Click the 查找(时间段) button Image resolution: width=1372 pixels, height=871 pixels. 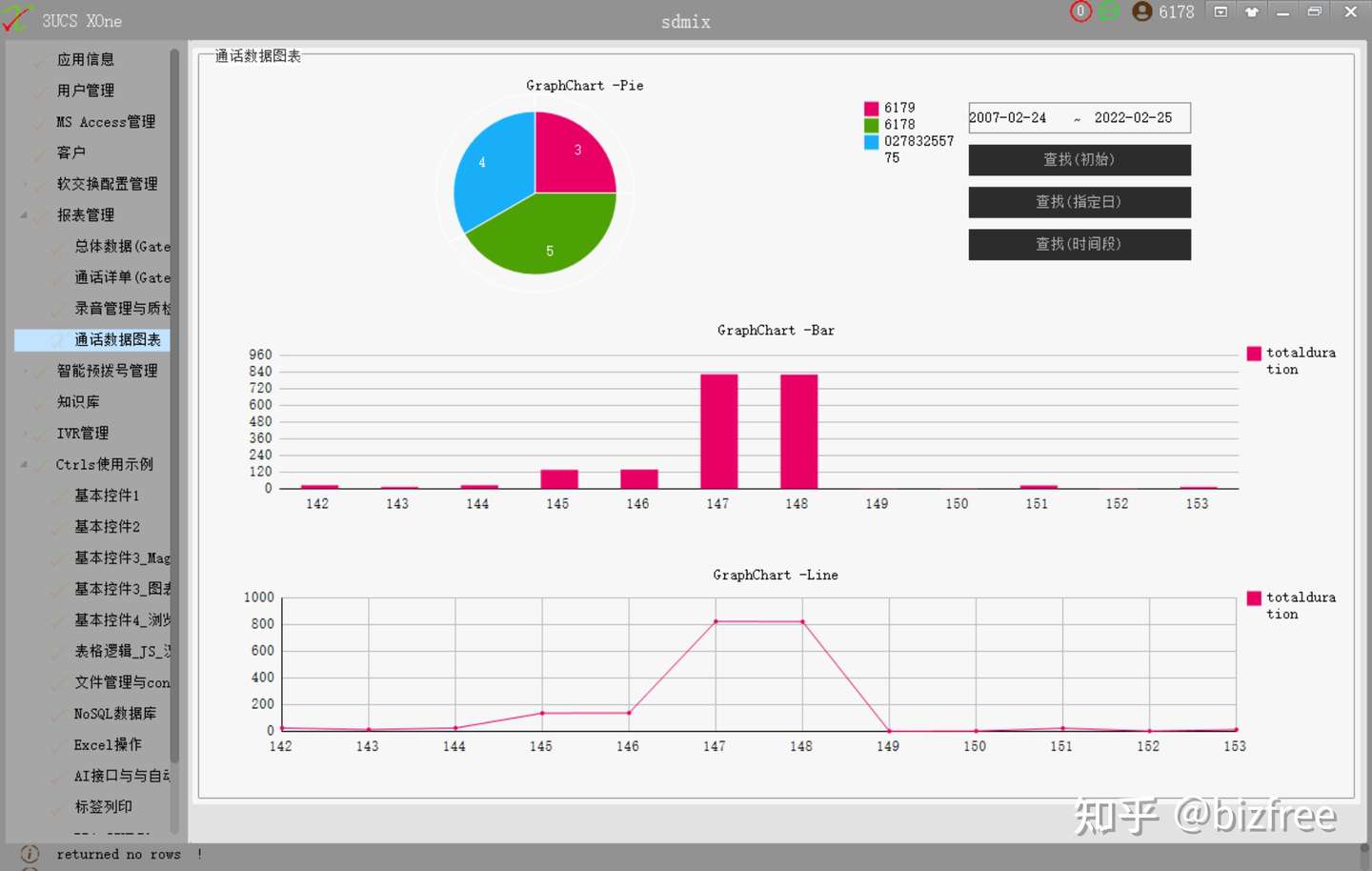click(x=1079, y=244)
